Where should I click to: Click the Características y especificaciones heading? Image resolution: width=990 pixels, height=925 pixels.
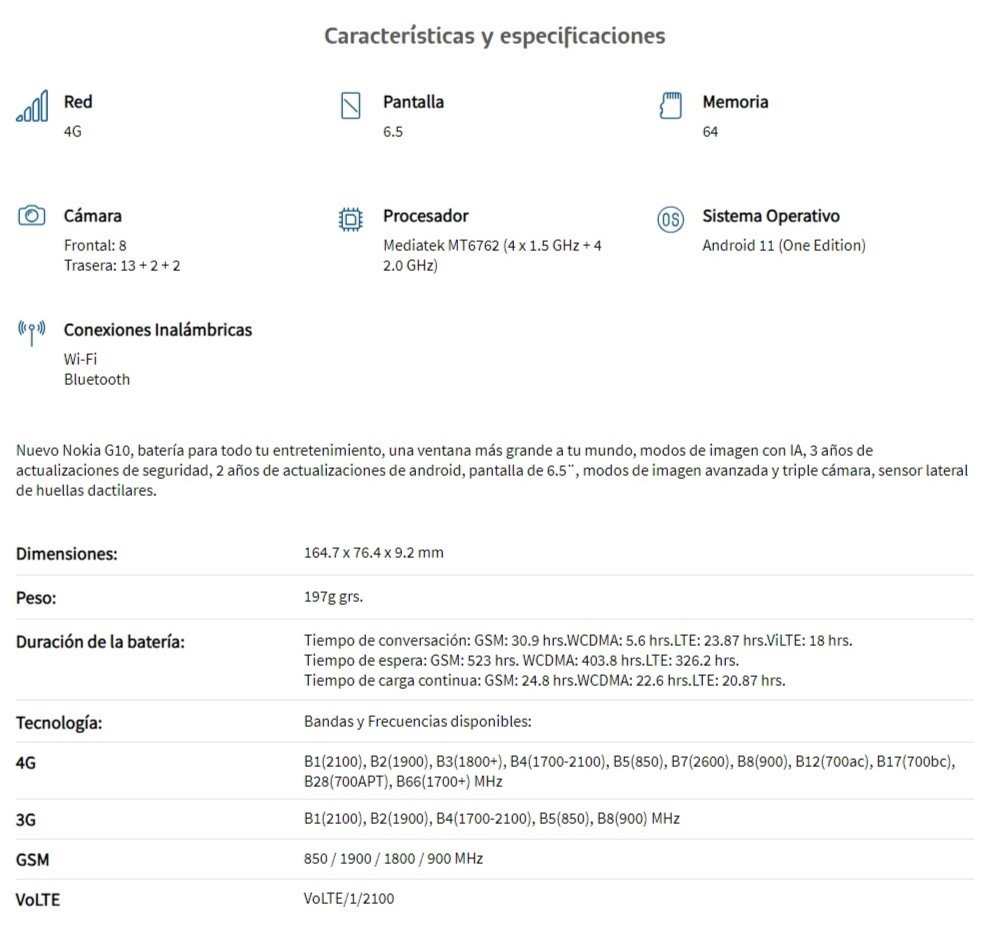coord(494,36)
